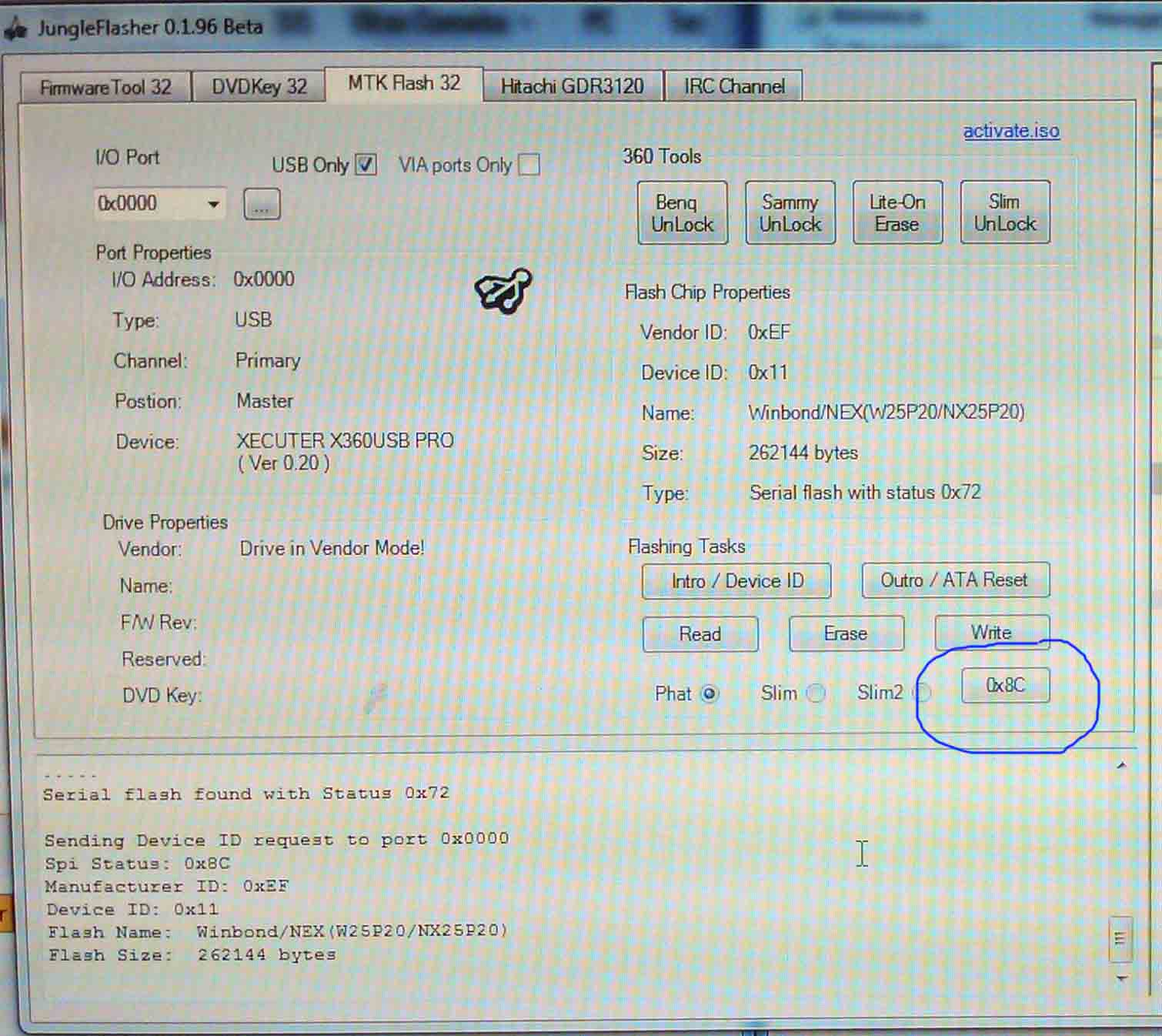Image resolution: width=1162 pixels, height=1036 pixels.
Task: Click the 0x8C status button
Action: point(1006,685)
